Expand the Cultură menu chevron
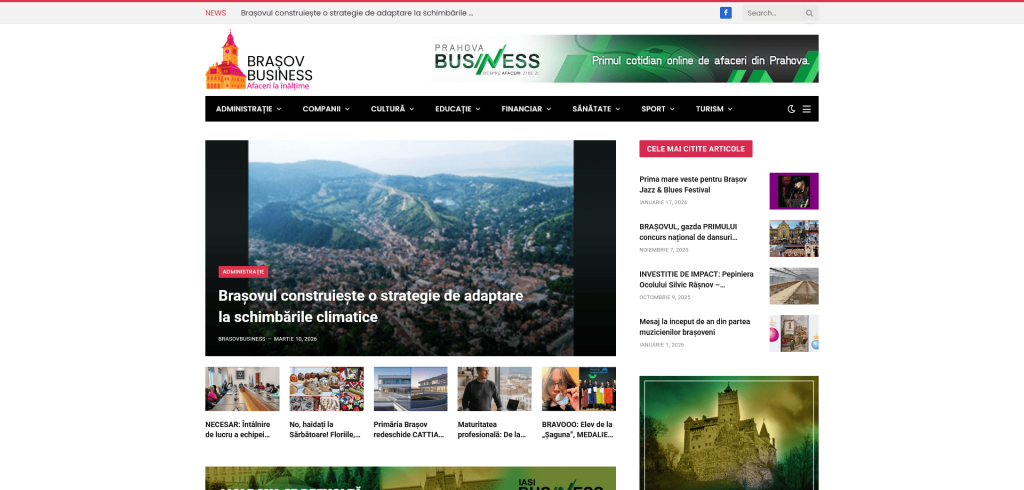 [412, 109]
